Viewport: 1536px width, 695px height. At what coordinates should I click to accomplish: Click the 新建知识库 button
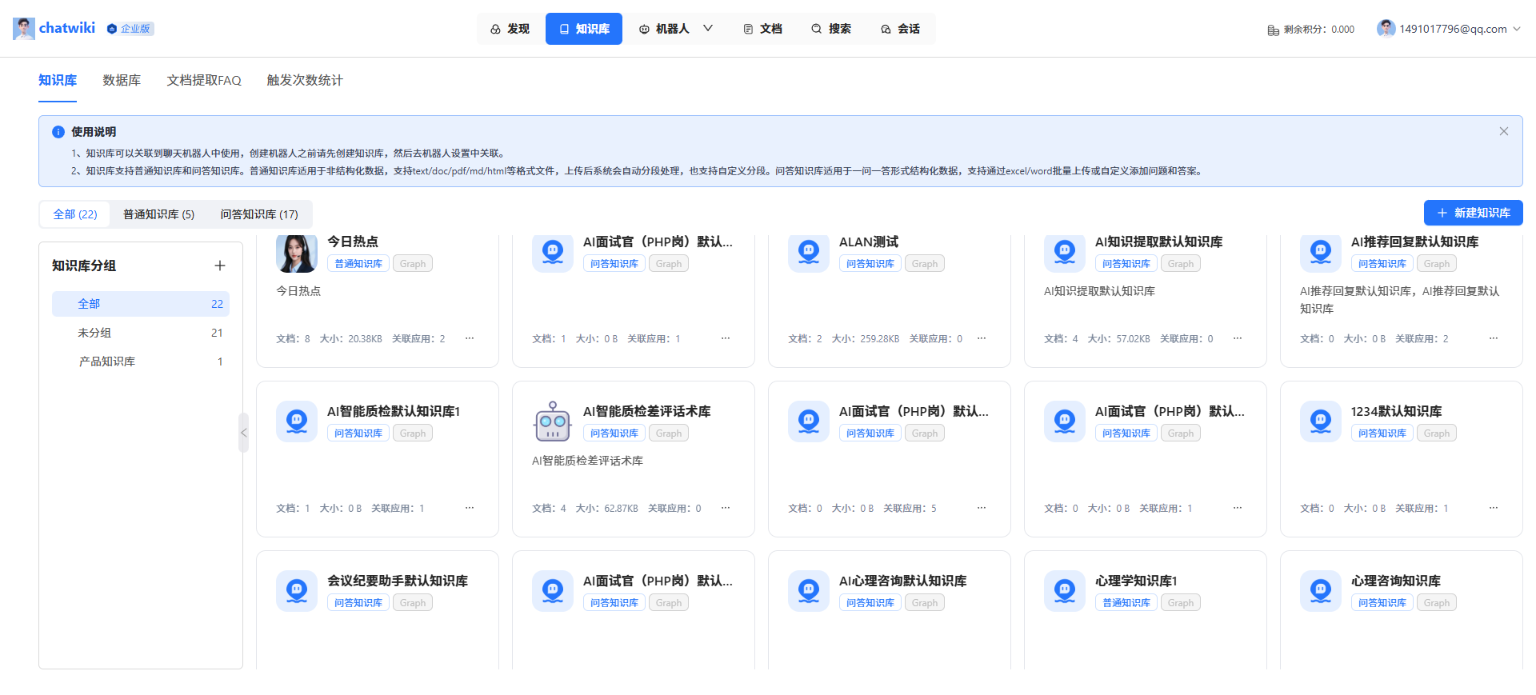coord(1473,213)
